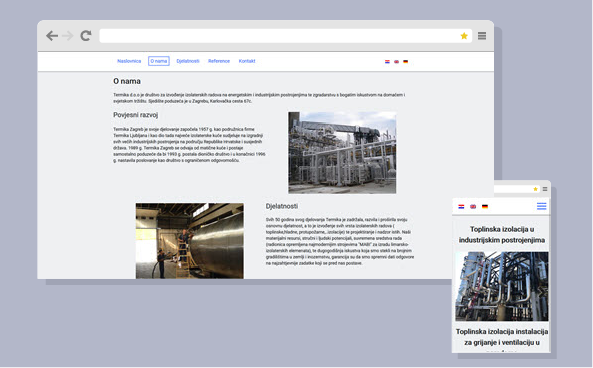Viewport: 593px width, 368px height.
Task: Open the Djelatnosti nav link
Action: pos(188,61)
